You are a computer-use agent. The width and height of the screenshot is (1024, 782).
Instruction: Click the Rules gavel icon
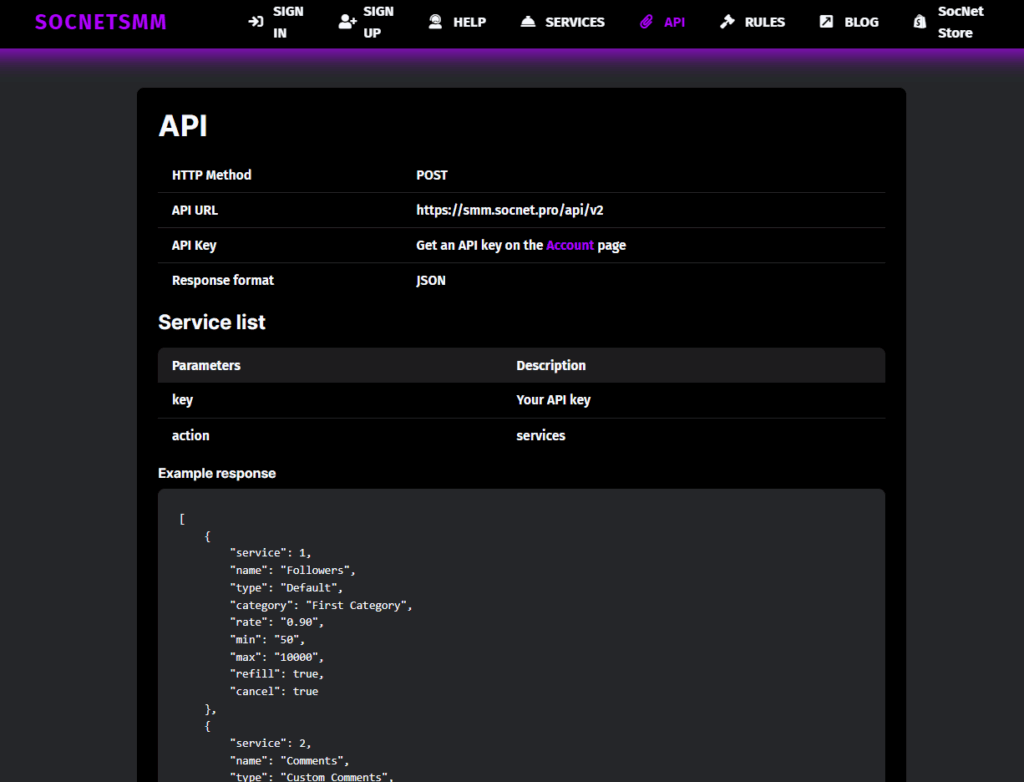point(727,22)
